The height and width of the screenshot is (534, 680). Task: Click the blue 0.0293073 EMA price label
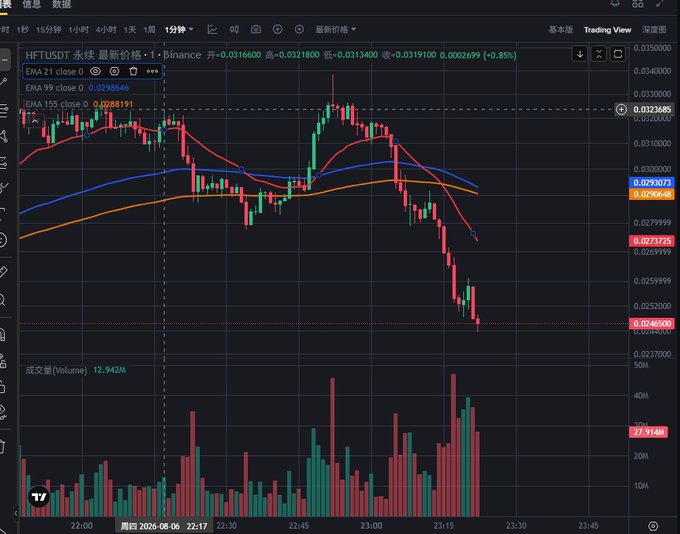point(652,182)
